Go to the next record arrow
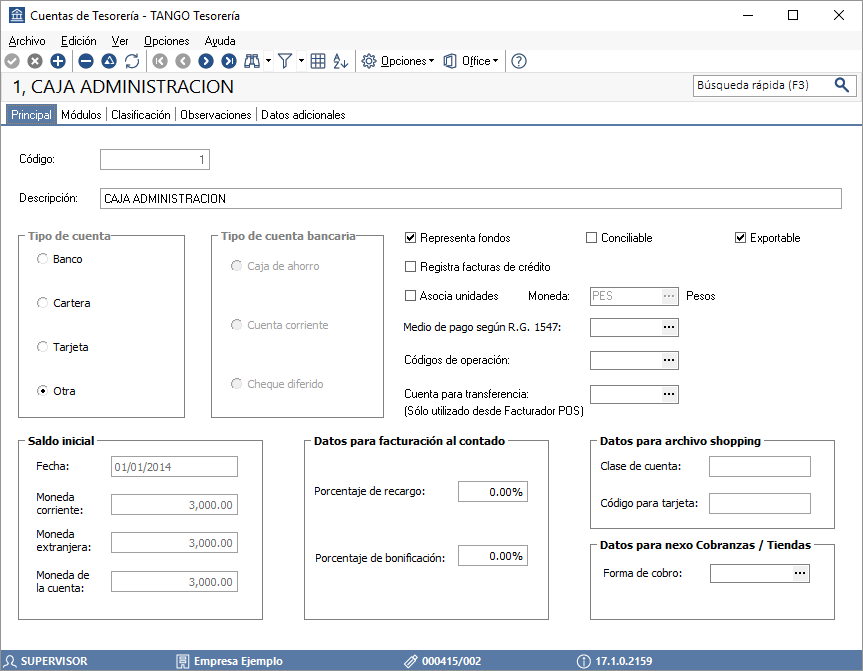The height and width of the screenshot is (671, 863). click(206, 61)
